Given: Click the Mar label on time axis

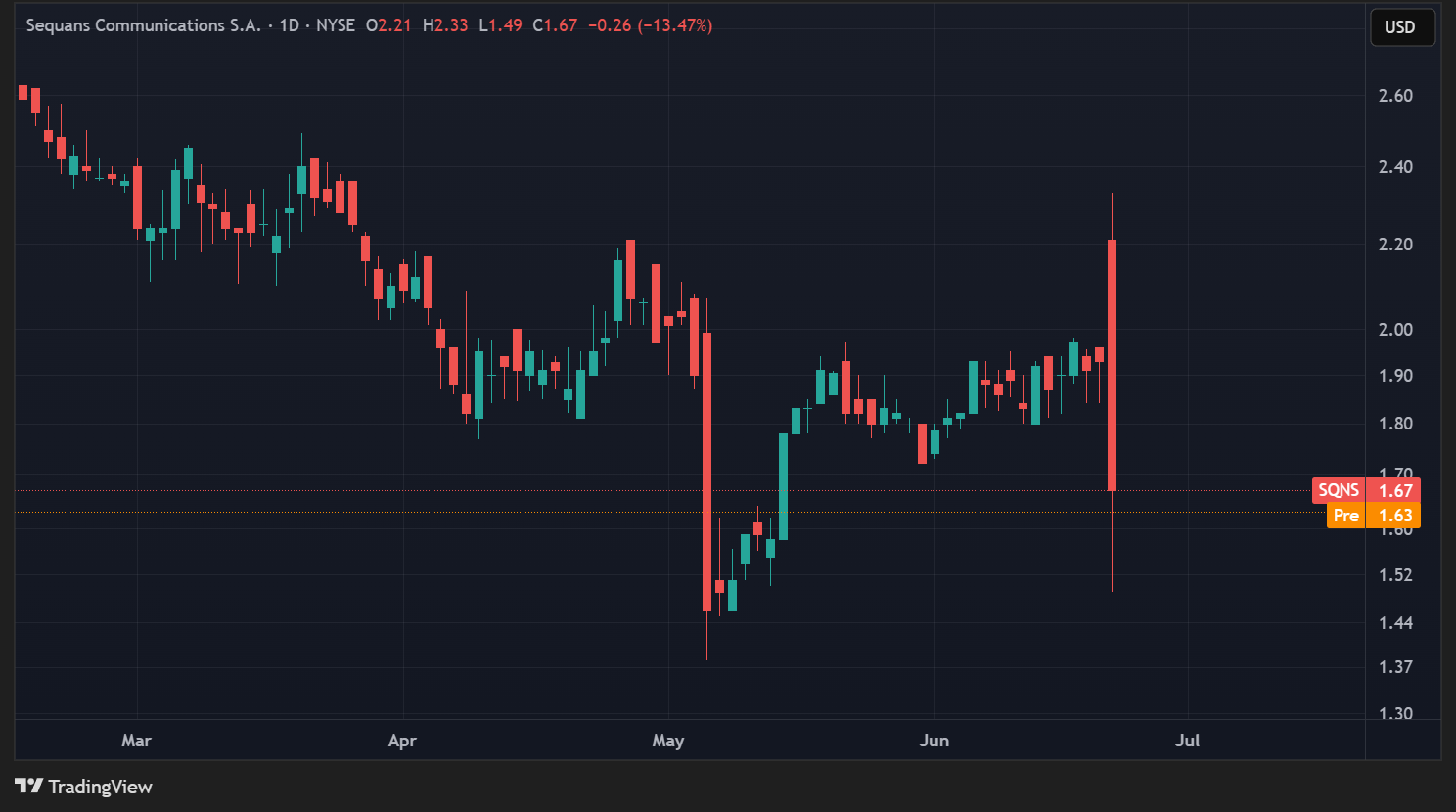Looking at the screenshot, I should tap(136, 741).
